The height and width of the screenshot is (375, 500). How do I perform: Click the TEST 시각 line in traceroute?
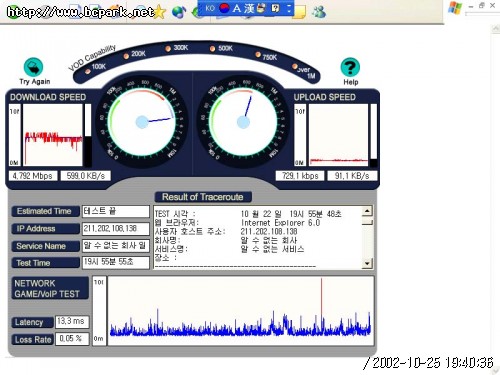pos(248,214)
